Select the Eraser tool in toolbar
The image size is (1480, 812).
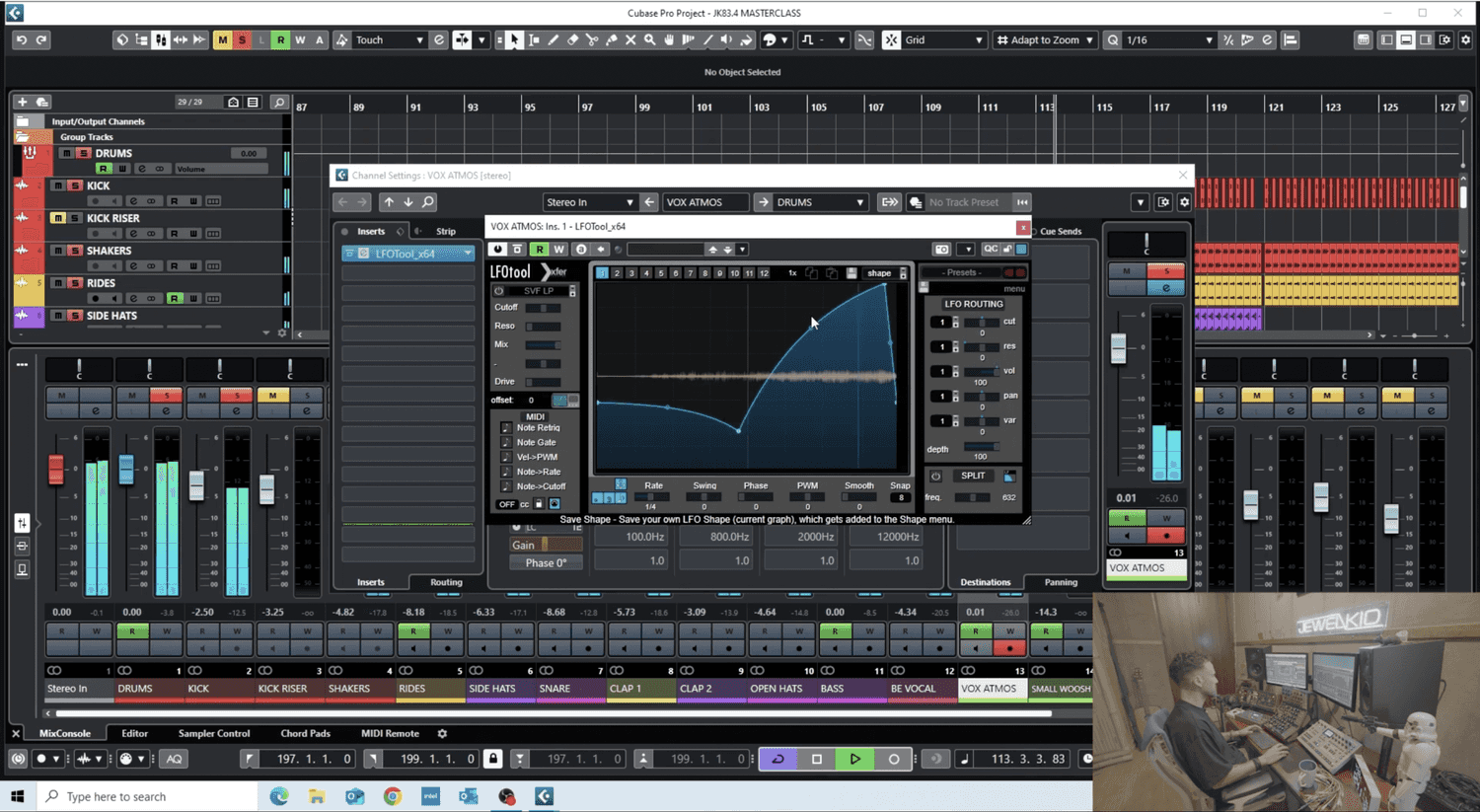572,40
